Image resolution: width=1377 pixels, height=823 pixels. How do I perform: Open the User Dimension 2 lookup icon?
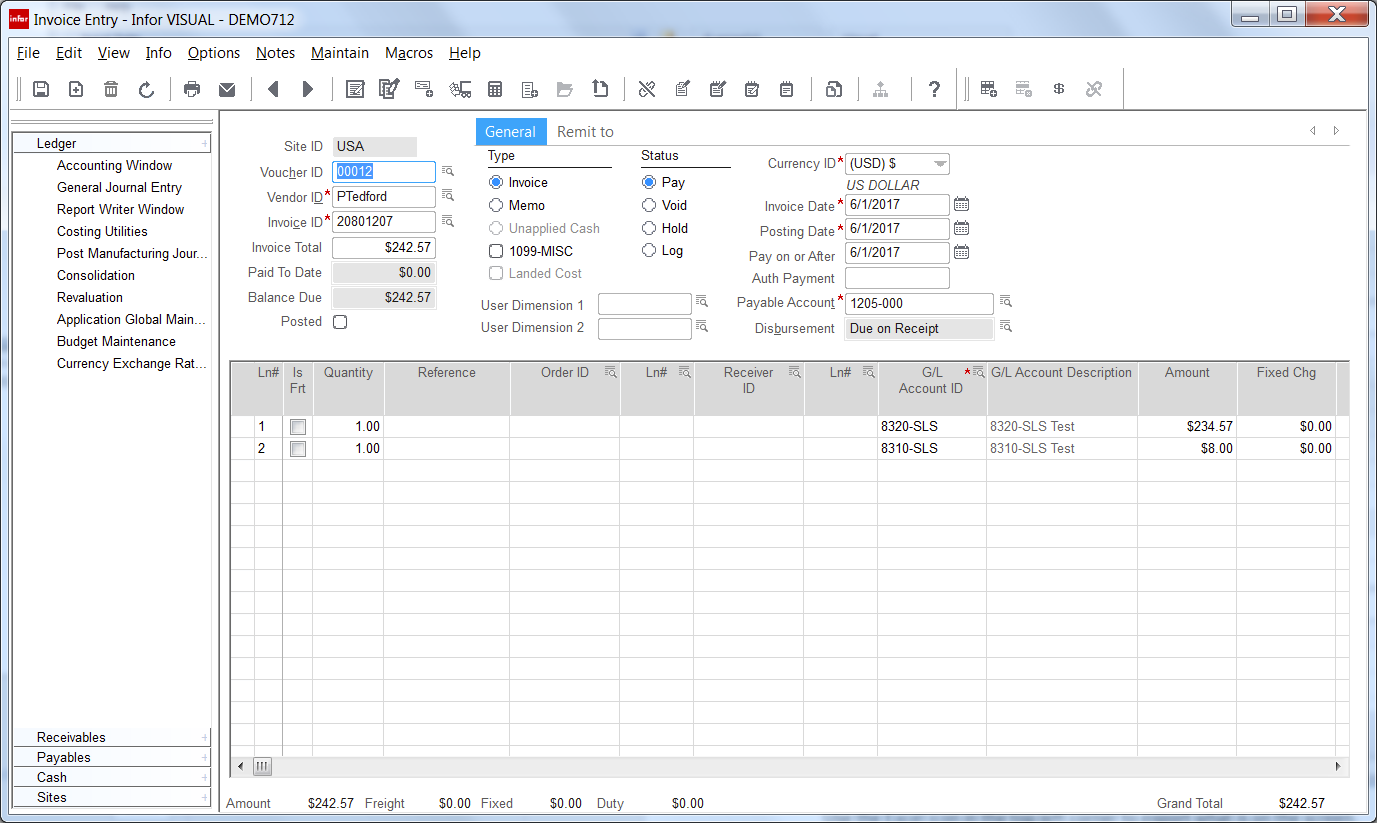[702, 326]
